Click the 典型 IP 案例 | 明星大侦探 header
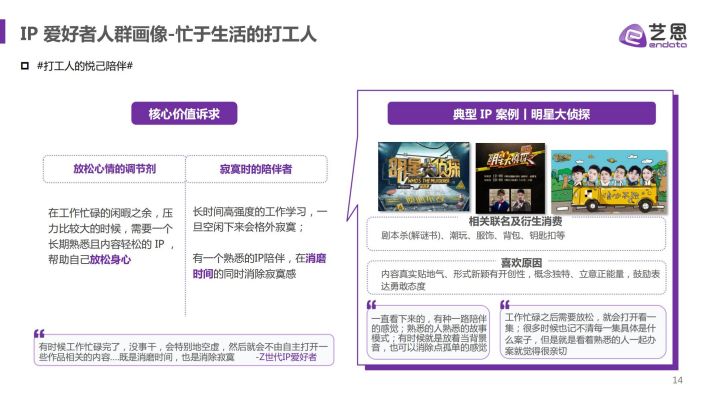Viewport: 710px width, 399px height. [x=522, y=114]
